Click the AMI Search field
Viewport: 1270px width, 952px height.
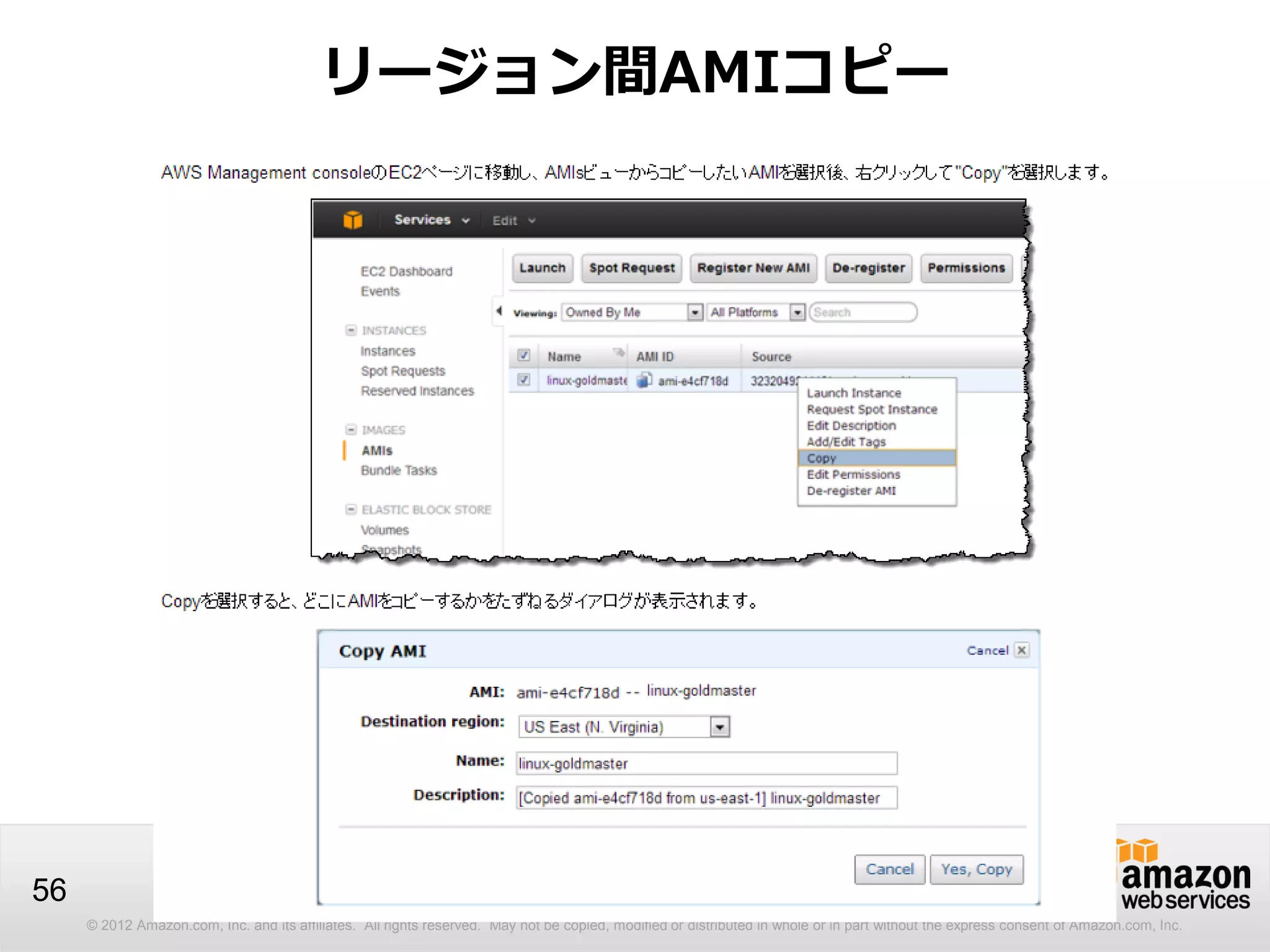(863, 312)
